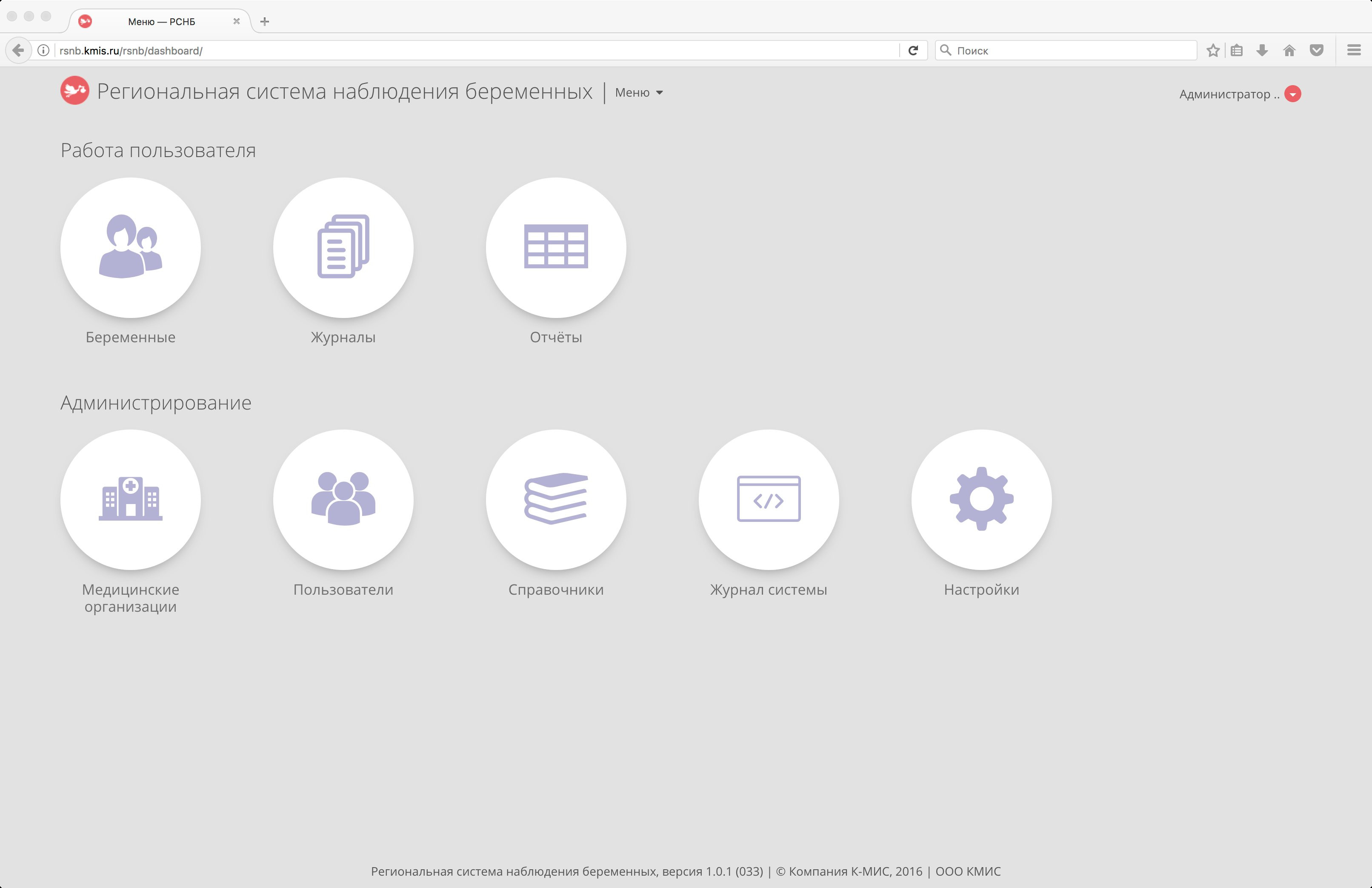The width and height of the screenshot is (1372, 888).
Task: Click the red stork logo in header
Action: pyautogui.click(x=75, y=91)
